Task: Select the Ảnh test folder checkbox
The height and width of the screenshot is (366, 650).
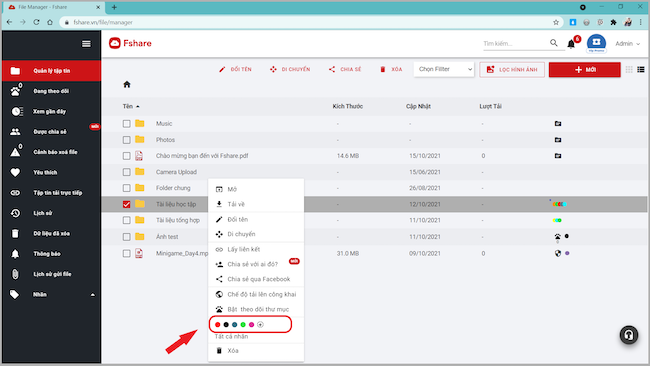Action: tap(126, 237)
